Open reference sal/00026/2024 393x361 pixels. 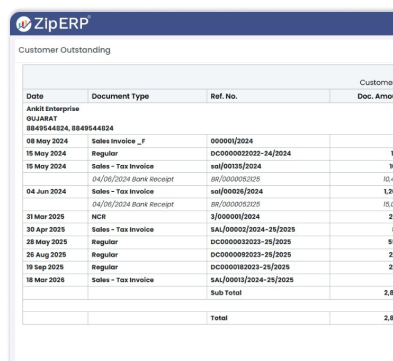pos(237,191)
